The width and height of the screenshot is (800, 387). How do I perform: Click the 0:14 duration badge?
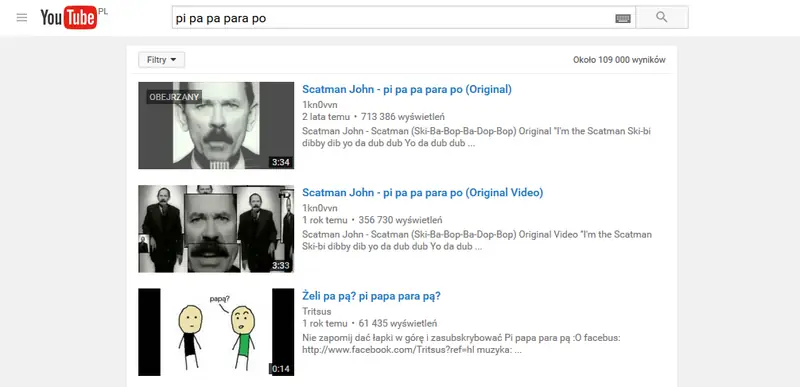[x=281, y=369]
